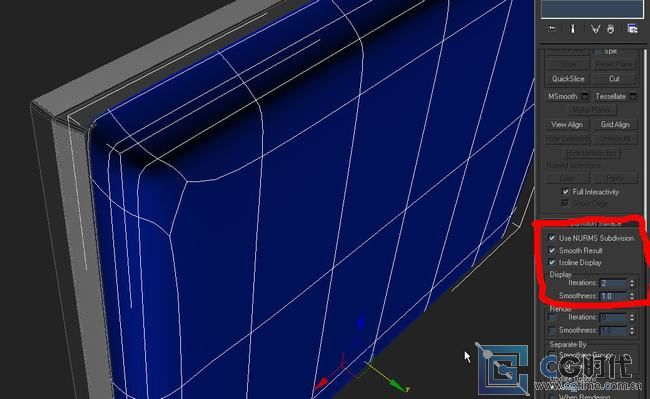Viewport: 650px width, 399px height.
Task: Click the Tessellate button
Action: click(610, 96)
